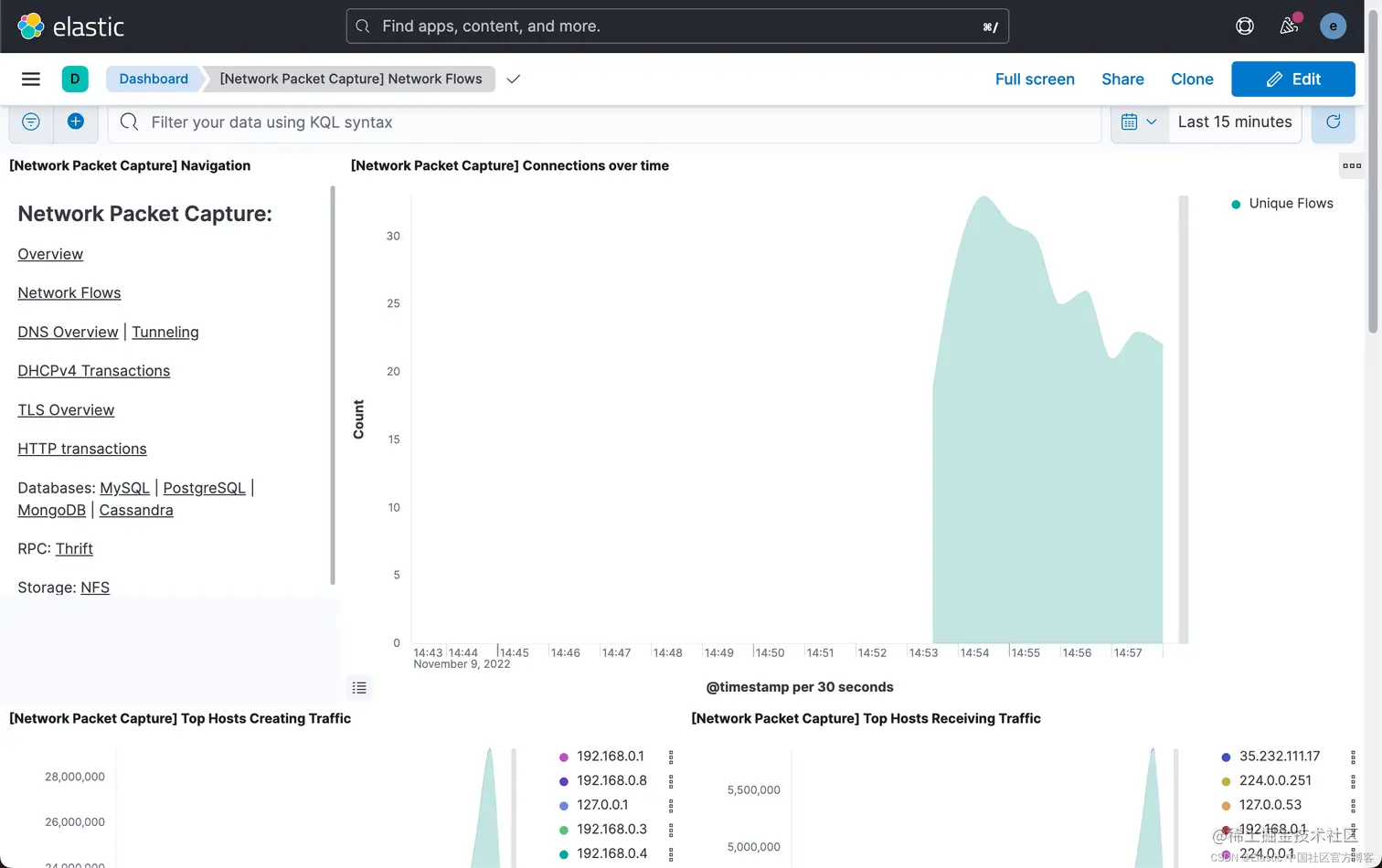
Task: Open options for 192.168.0.3 legend entry
Action: (x=671, y=830)
